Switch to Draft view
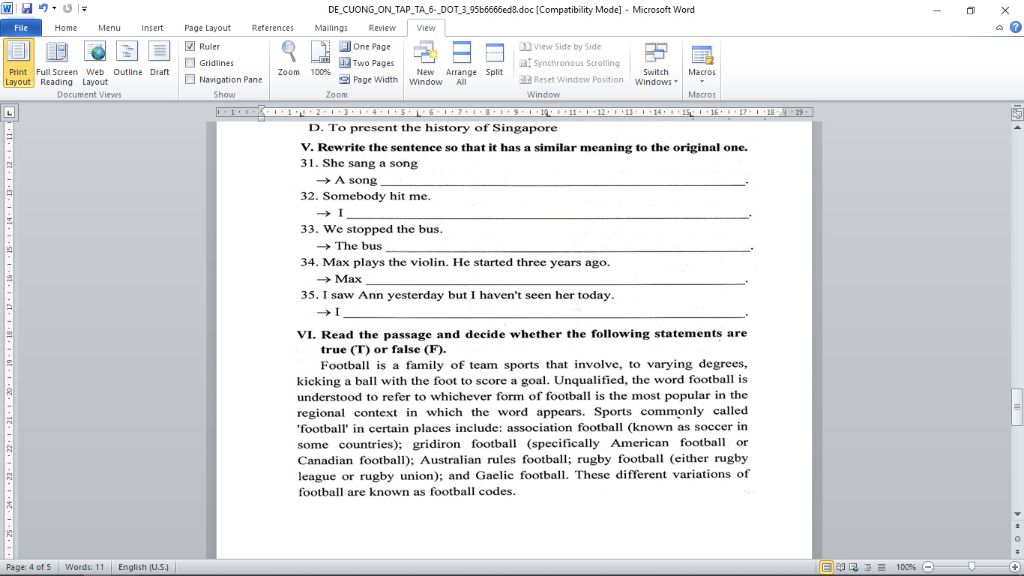Screen dimensions: 1024x576 (x=159, y=59)
